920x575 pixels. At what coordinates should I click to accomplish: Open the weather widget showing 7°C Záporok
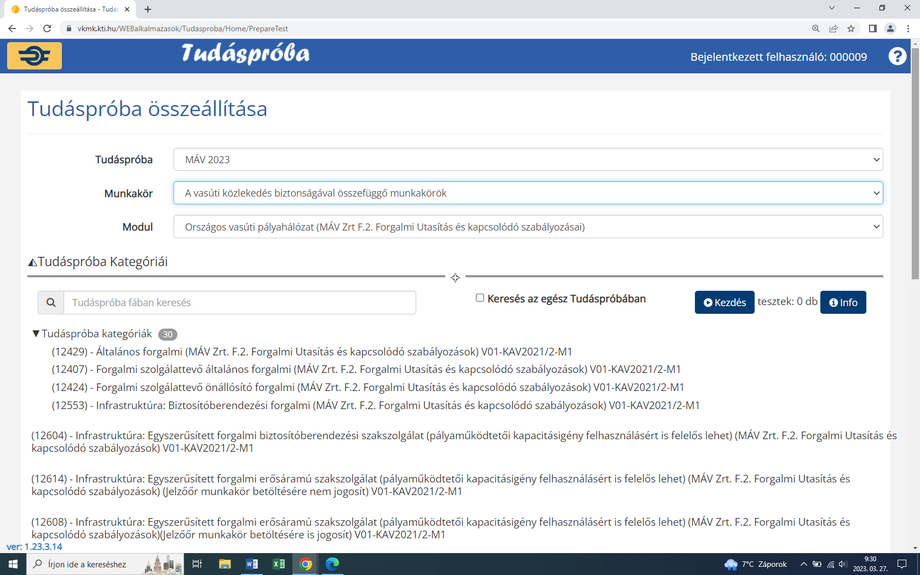pos(756,564)
